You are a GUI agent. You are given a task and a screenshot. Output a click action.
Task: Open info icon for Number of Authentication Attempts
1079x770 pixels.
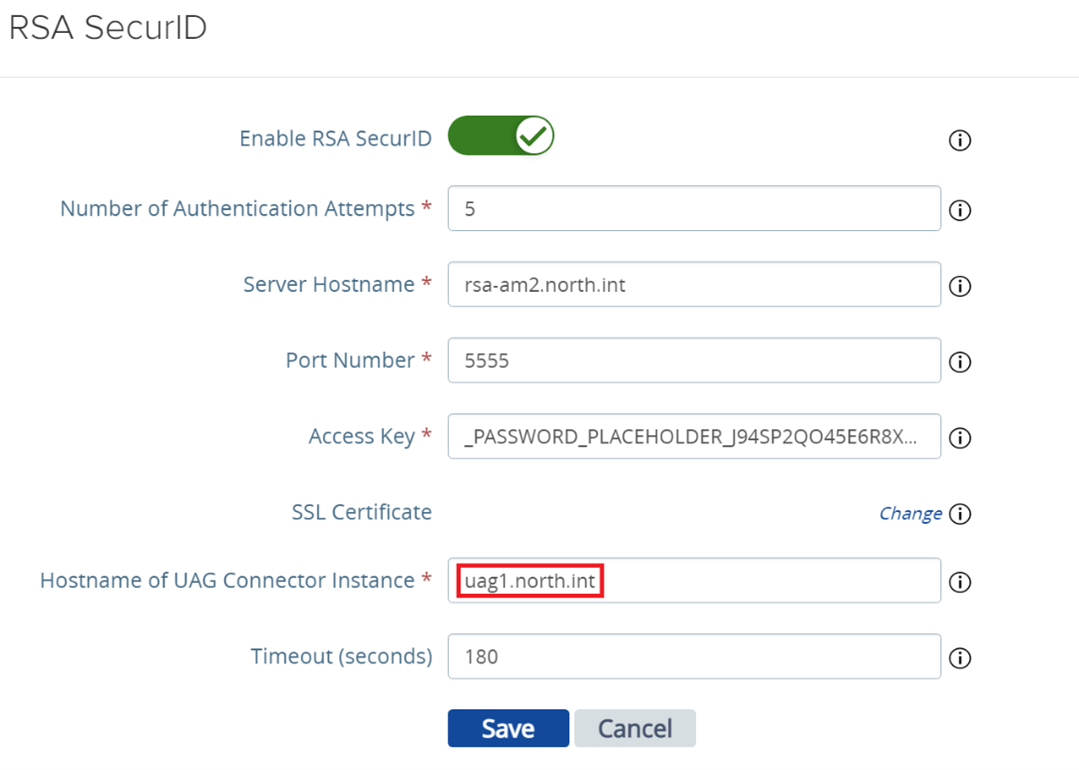click(959, 210)
